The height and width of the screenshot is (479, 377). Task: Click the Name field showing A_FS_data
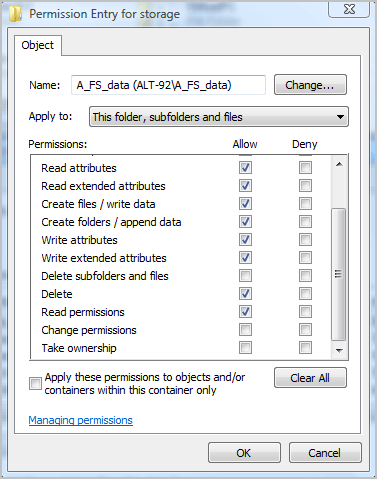[168, 85]
